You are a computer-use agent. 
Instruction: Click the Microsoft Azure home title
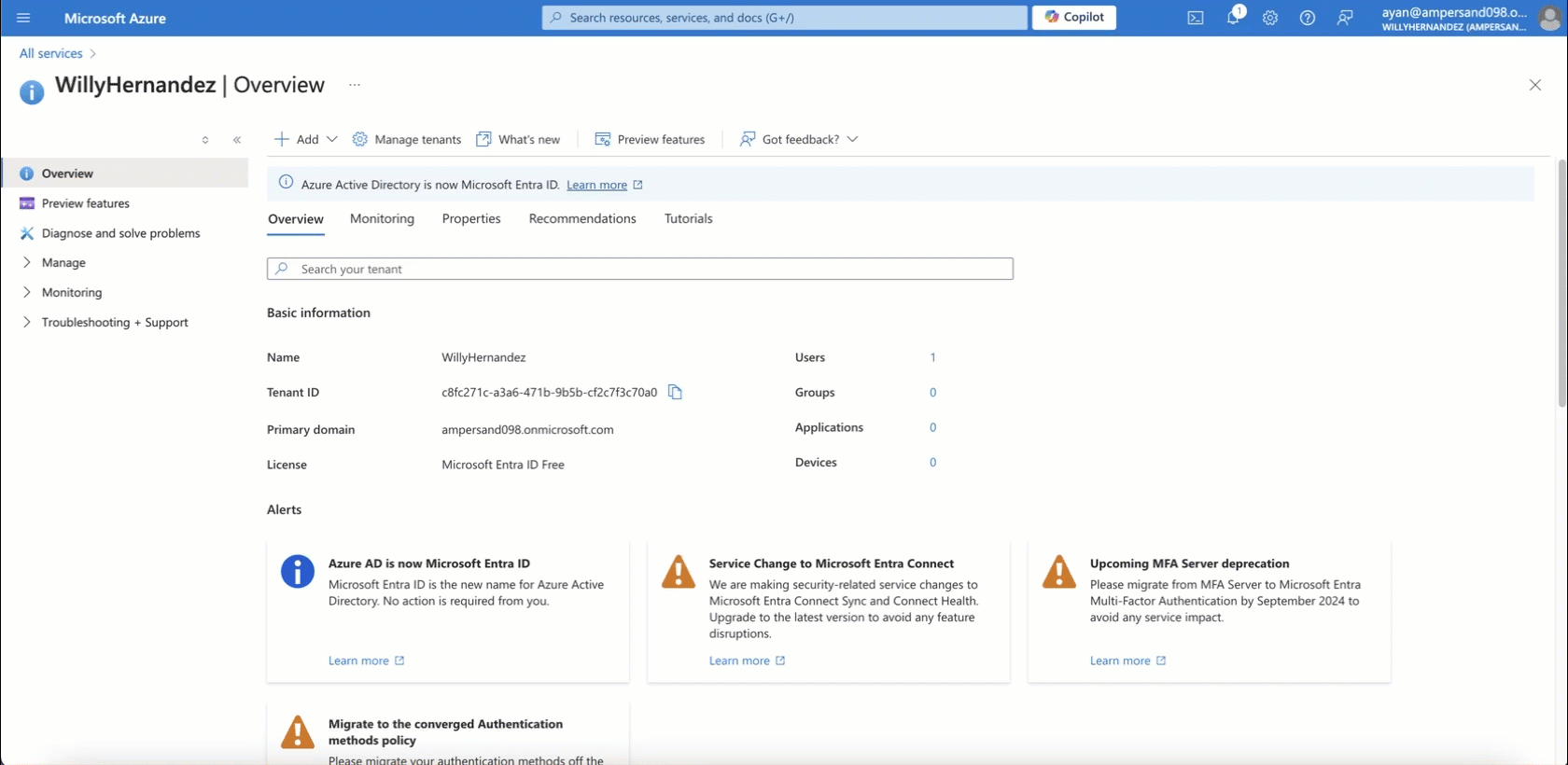[115, 18]
